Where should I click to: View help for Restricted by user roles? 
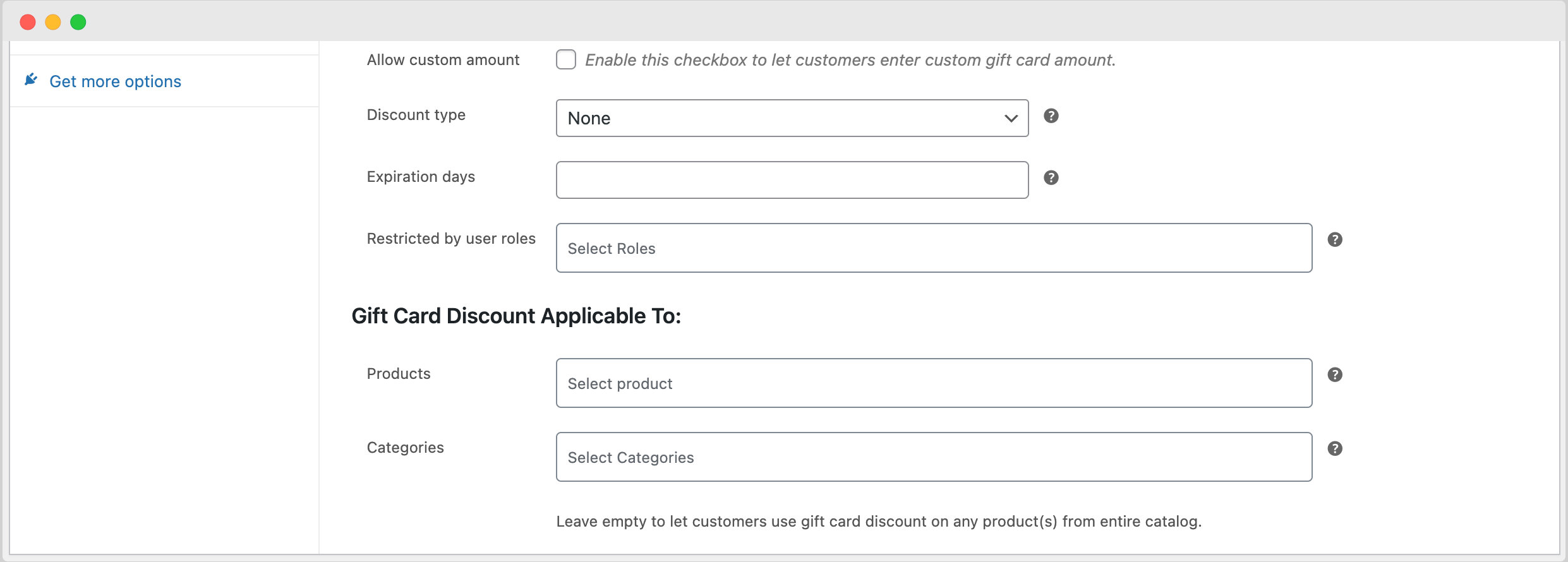point(1336,239)
